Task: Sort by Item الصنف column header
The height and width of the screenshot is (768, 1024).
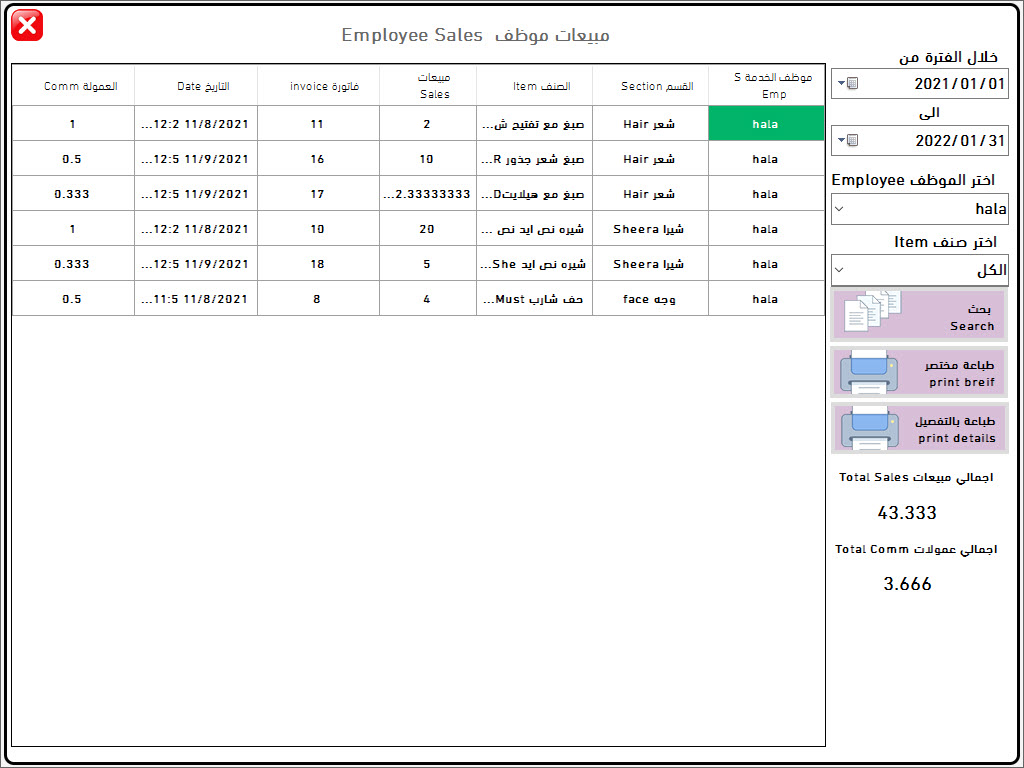Action: click(x=534, y=86)
